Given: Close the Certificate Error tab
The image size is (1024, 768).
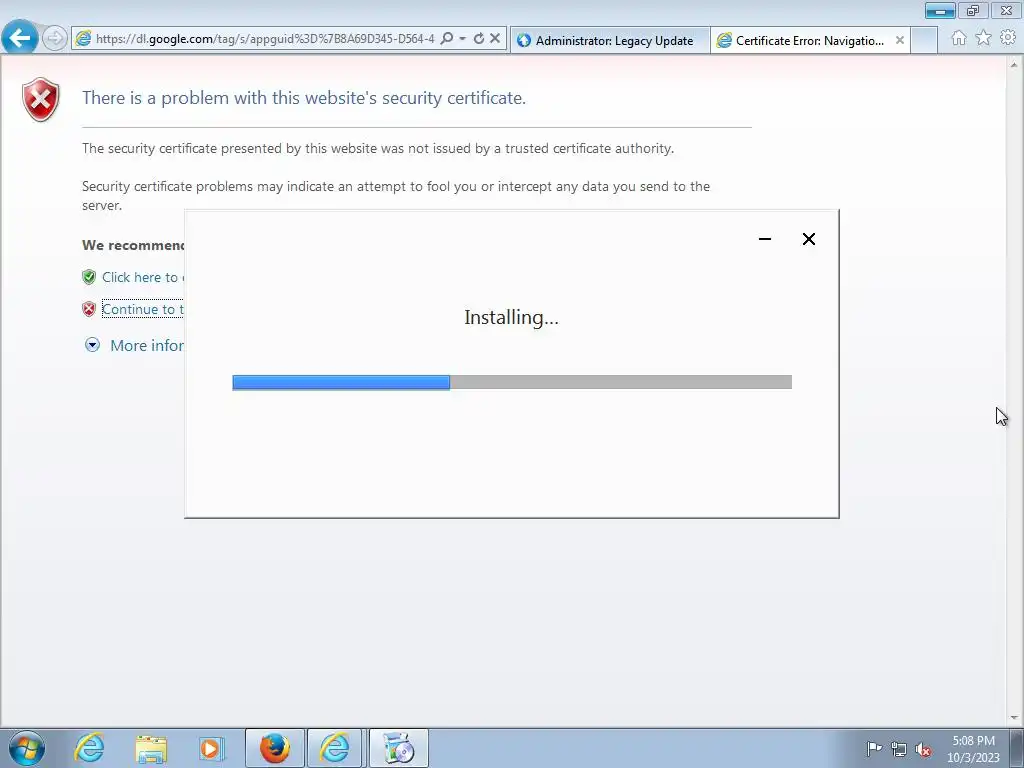Looking at the screenshot, I should click(x=900, y=40).
